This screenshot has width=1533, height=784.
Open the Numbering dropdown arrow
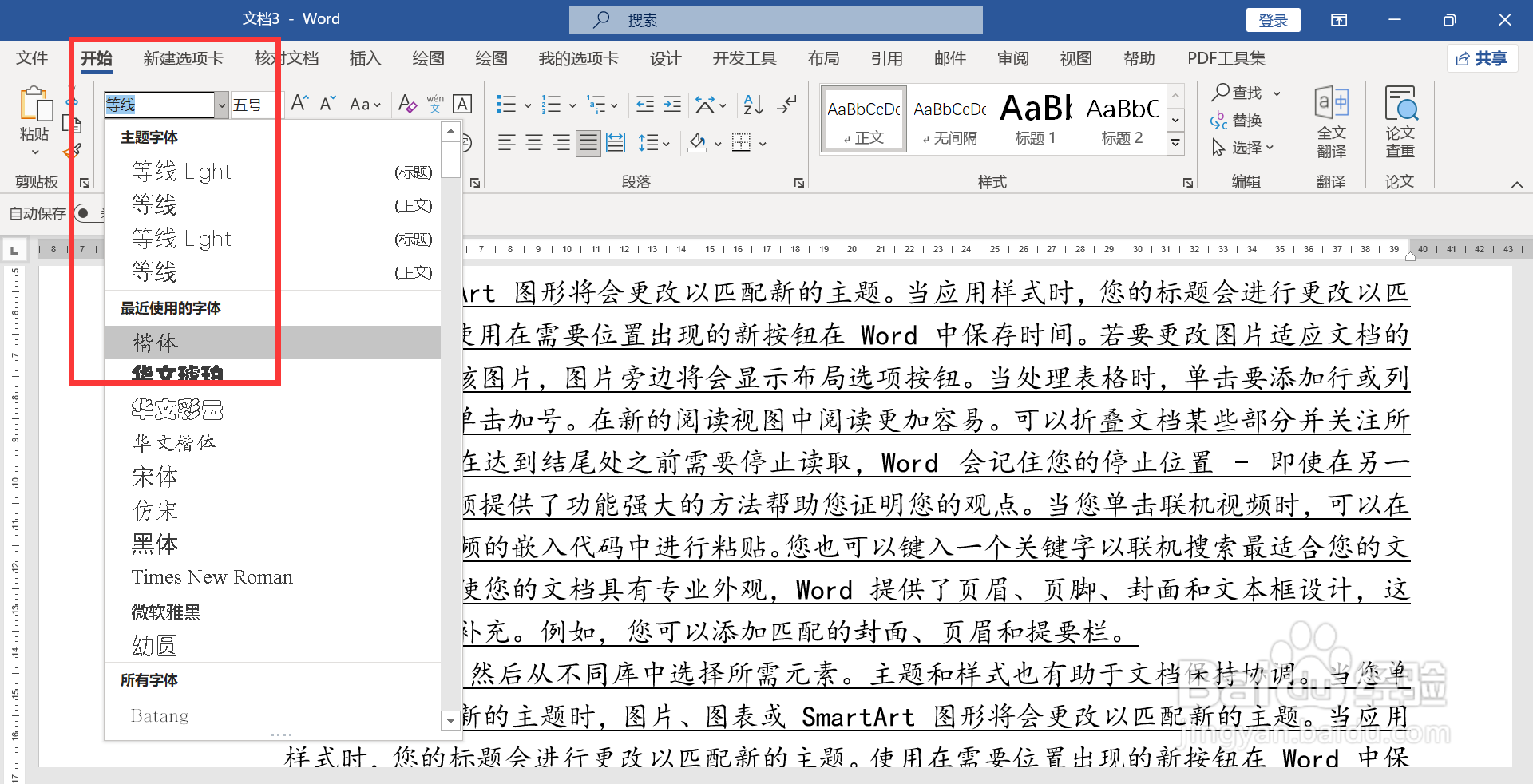pos(572,105)
